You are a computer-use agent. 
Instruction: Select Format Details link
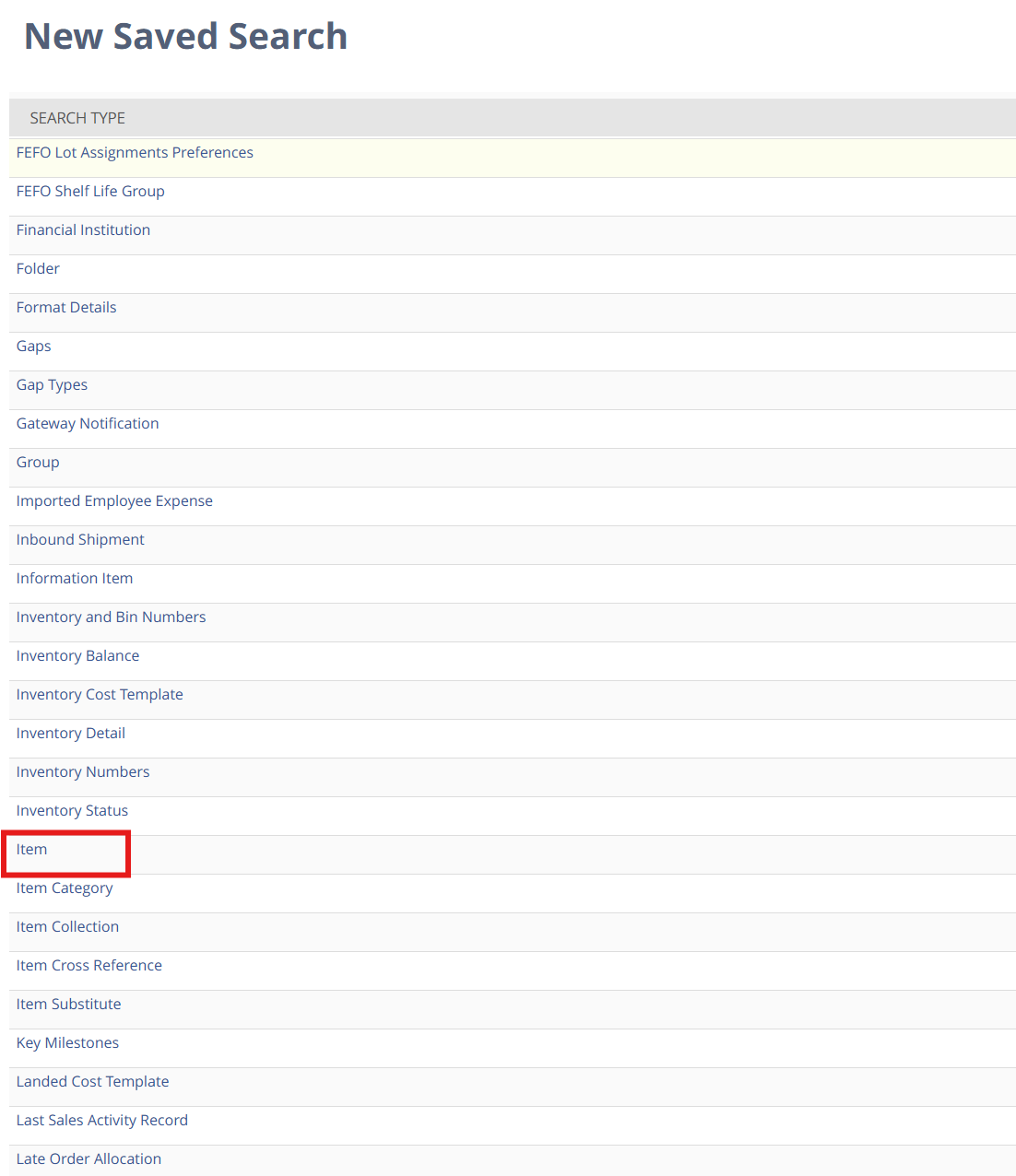coord(66,308)
